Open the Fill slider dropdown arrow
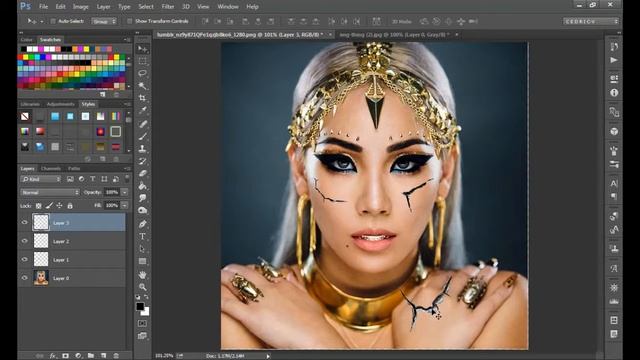Viewport: 640px width, 360px height. 124,205
